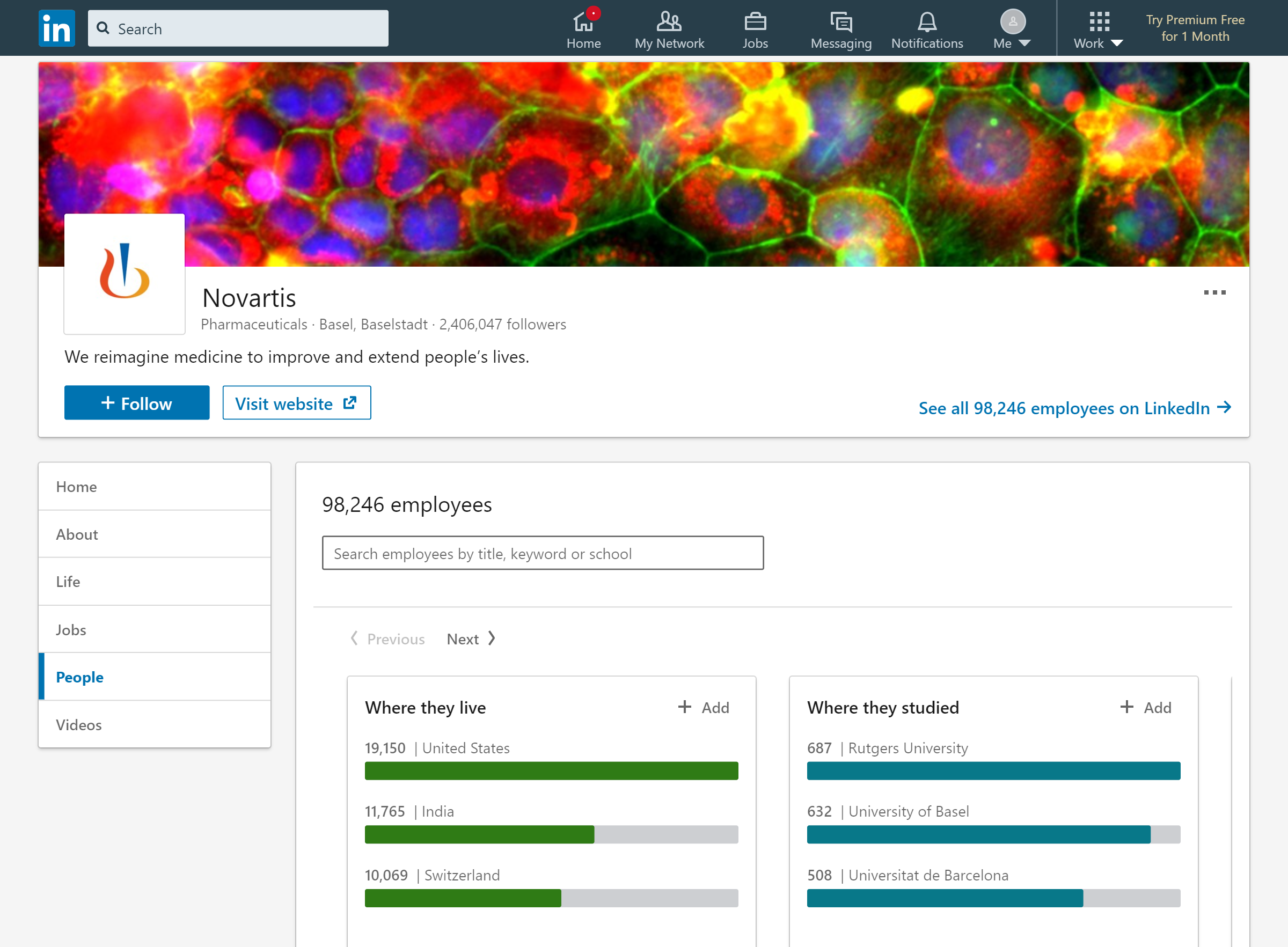Click the Where they live heading
Screen dimensions: 1288x947
pos(426,707)
